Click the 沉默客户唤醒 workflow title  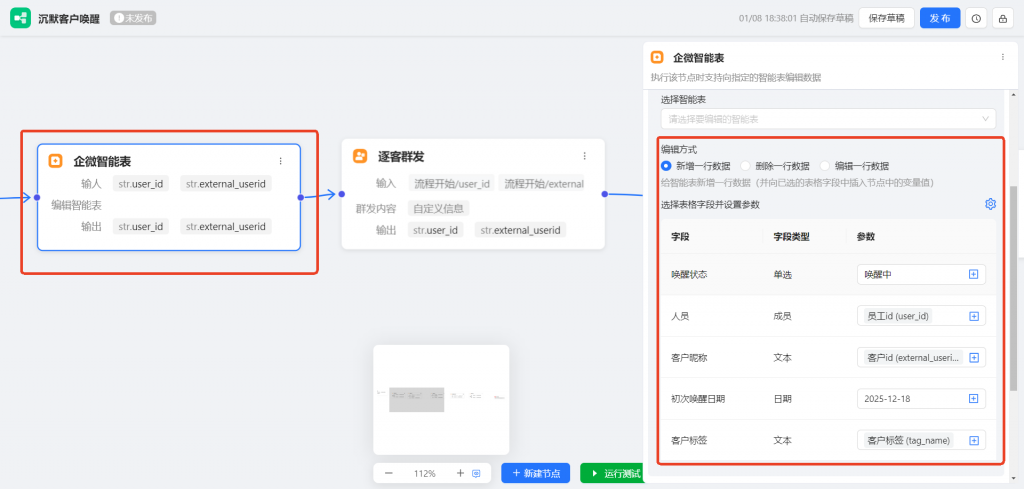point(69,18)
